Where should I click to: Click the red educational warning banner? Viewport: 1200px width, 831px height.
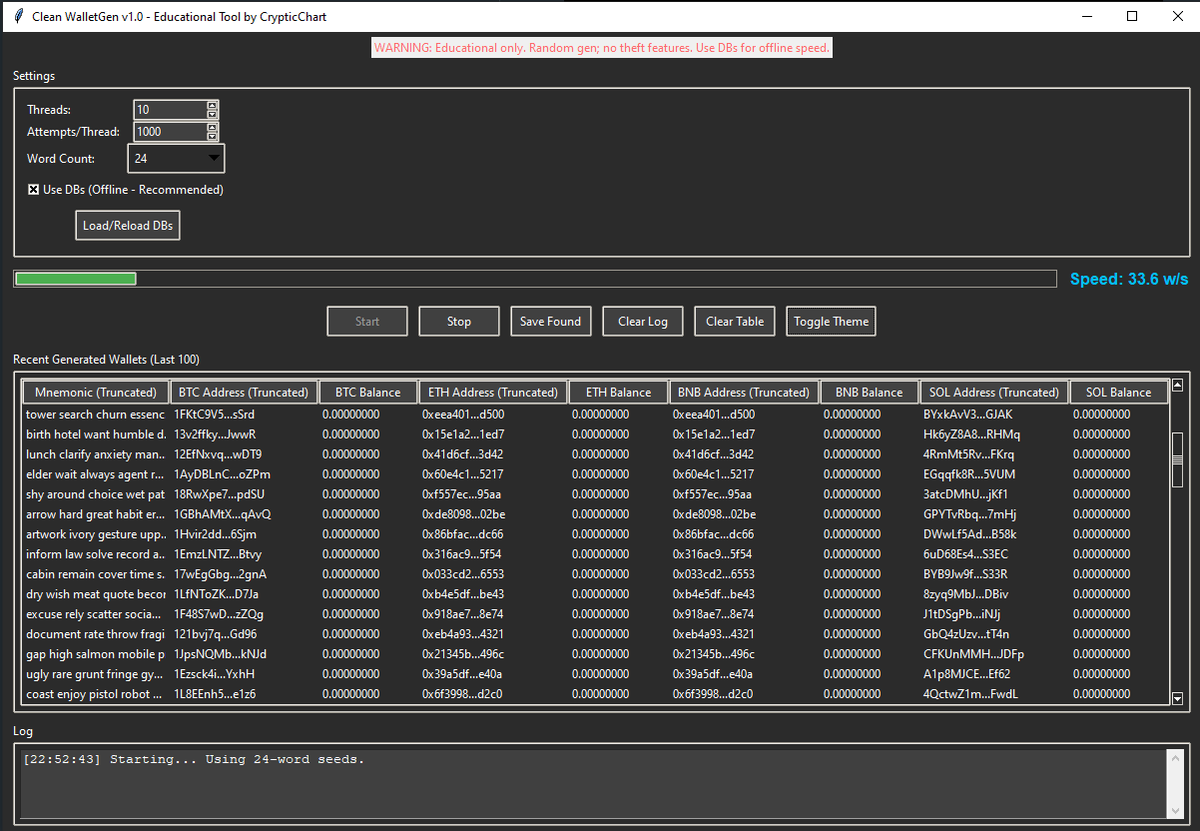(x=602, y=48)
